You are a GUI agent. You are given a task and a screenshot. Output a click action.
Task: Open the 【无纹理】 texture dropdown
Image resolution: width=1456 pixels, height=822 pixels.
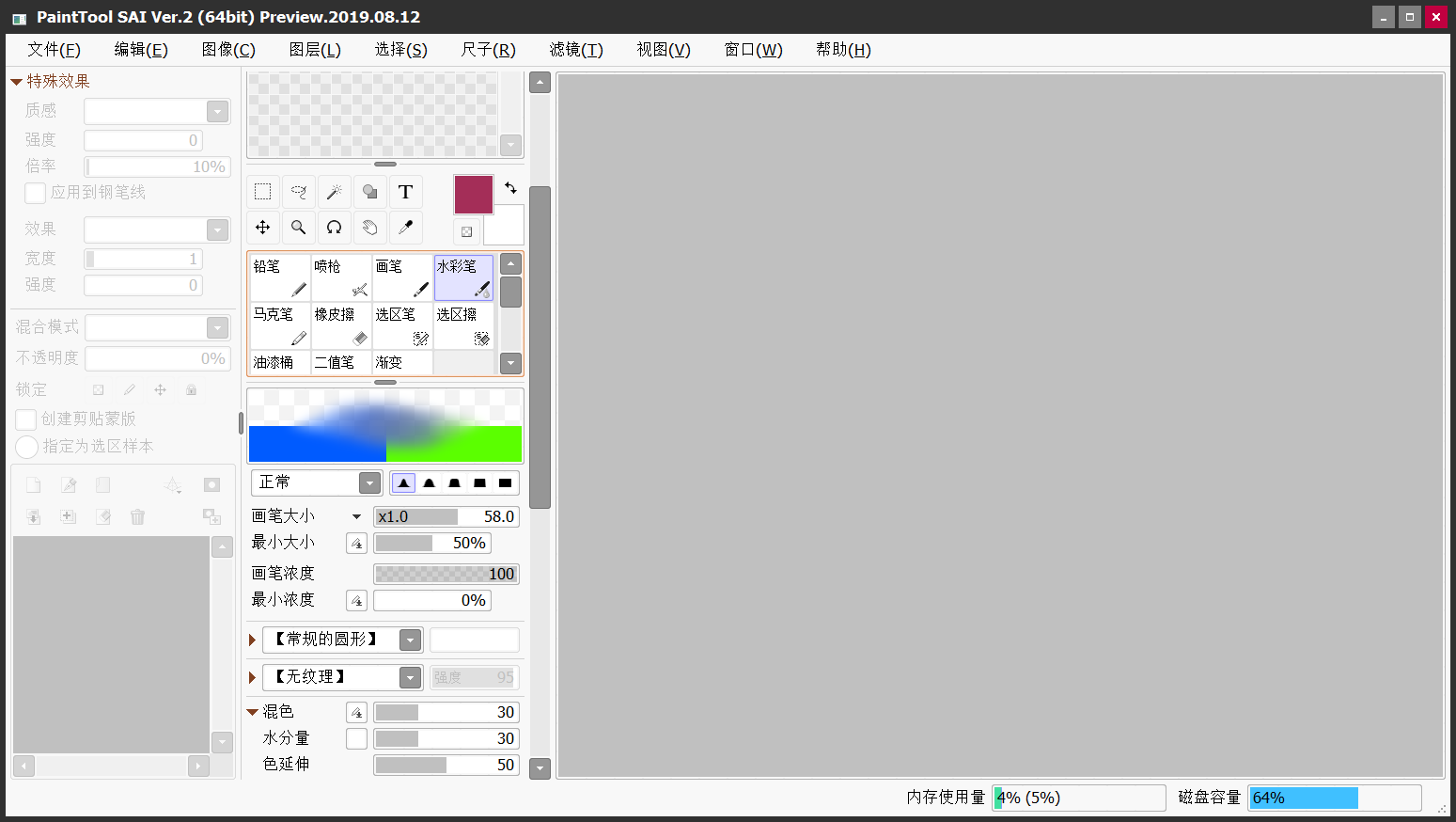point(410,677)
